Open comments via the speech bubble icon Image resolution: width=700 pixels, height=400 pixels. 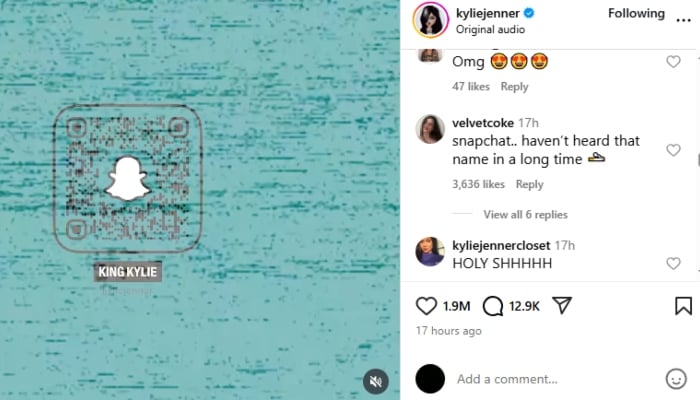pyautogui.click(x=493, y=306)
